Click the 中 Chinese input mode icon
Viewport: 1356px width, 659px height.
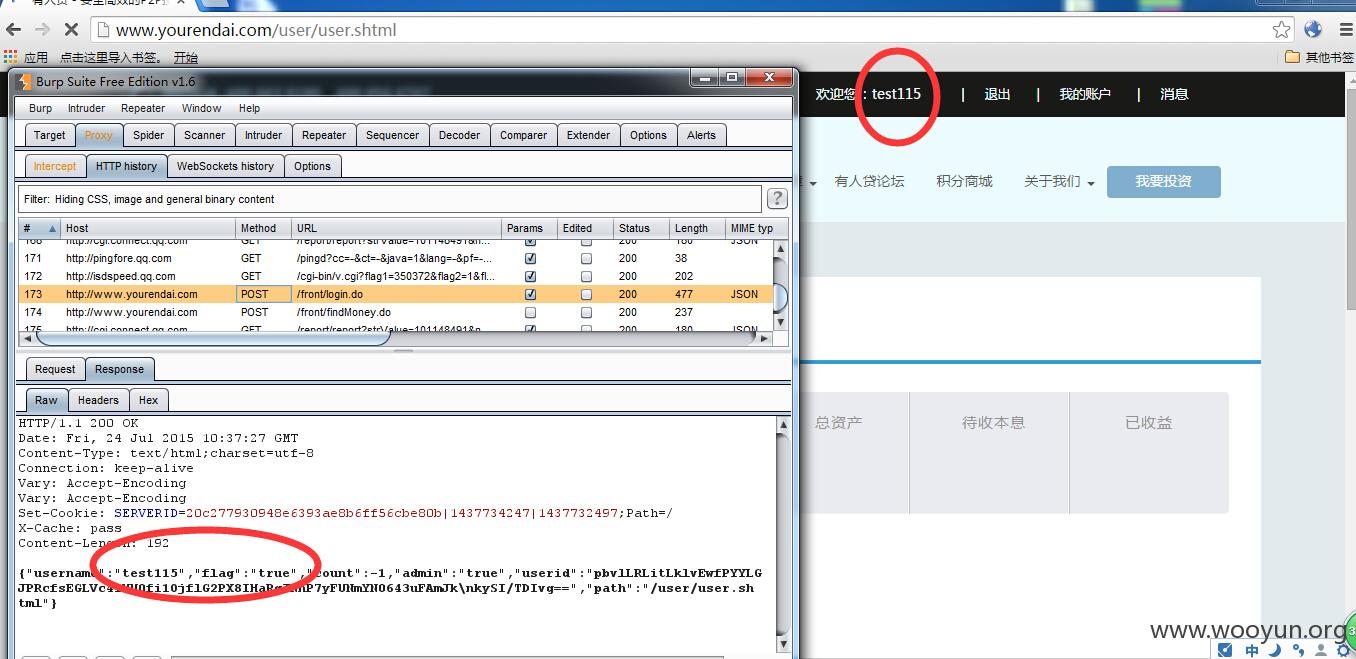click(x=1252, y=650)
